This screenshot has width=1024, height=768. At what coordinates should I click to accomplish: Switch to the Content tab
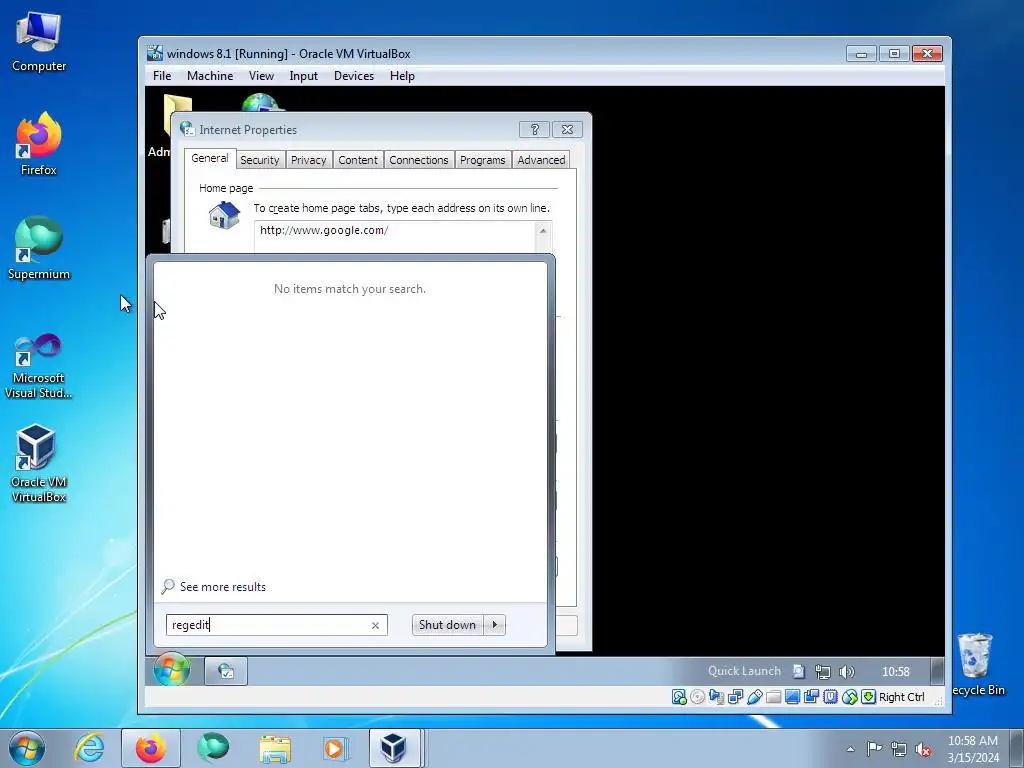pos(358,160)
